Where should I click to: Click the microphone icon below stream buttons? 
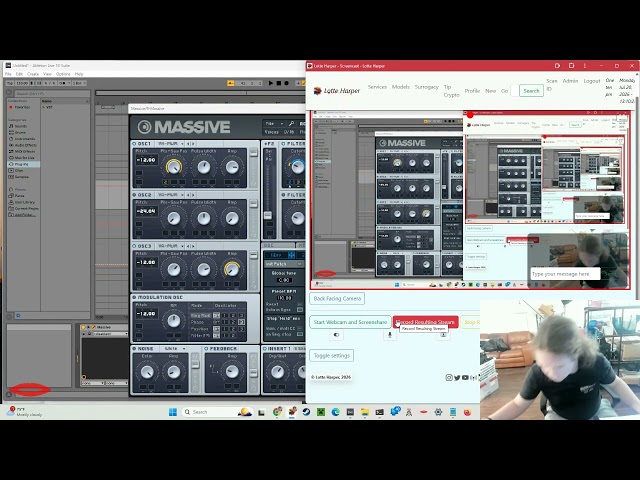point(389,335)
